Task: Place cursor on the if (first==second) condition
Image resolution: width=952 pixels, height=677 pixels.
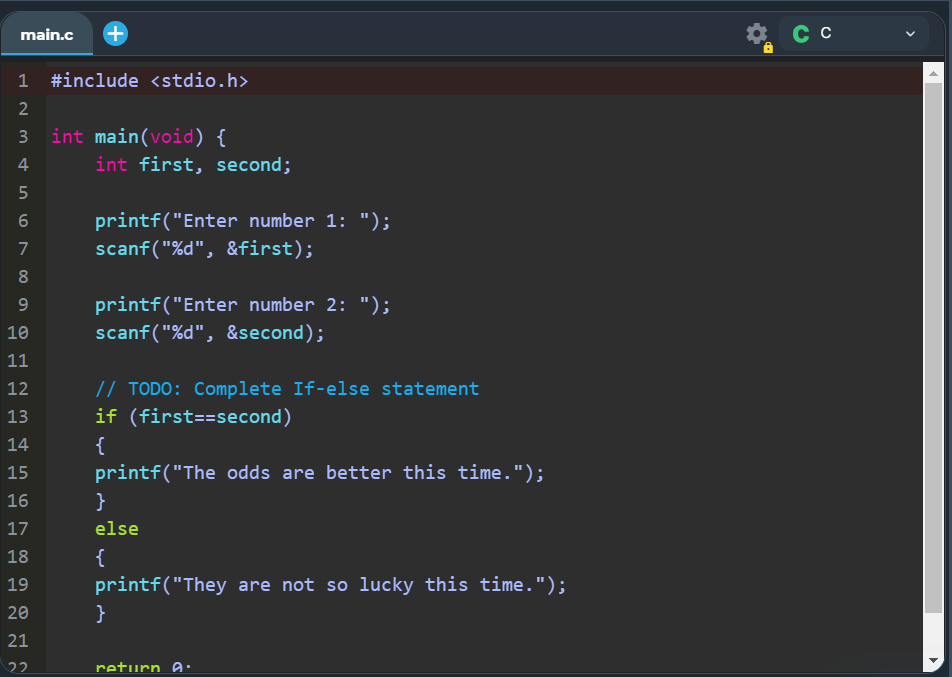Action: click(194, 417)
